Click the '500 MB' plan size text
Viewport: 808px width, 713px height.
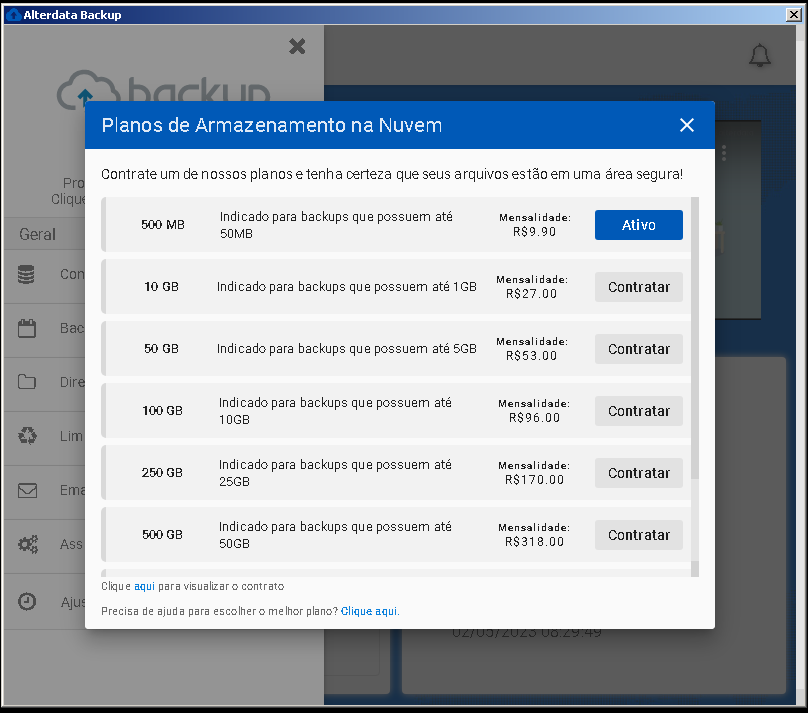coord(163,225)
